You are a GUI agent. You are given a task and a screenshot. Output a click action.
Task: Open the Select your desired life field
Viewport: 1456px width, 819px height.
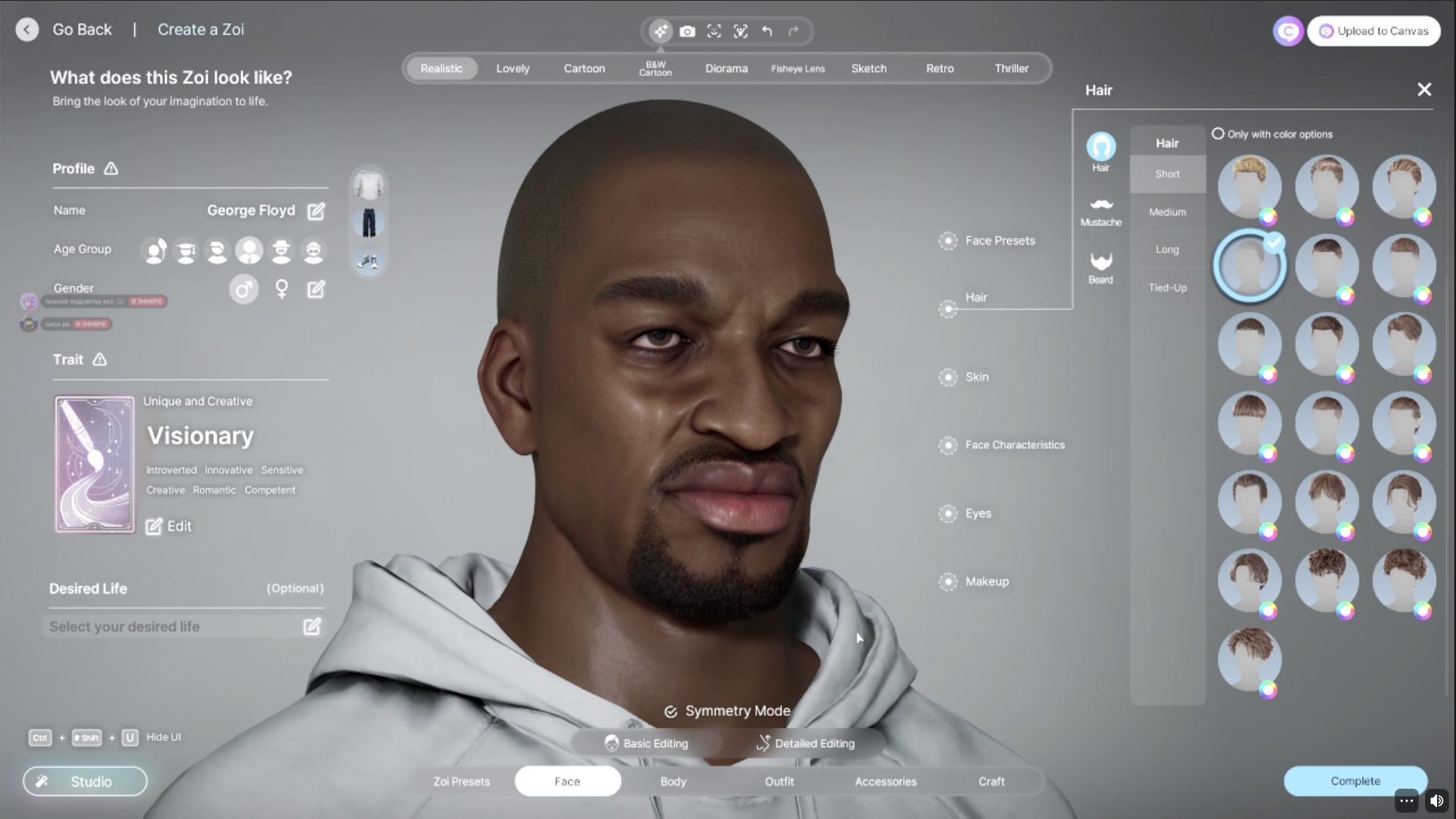tap(184, 627)
